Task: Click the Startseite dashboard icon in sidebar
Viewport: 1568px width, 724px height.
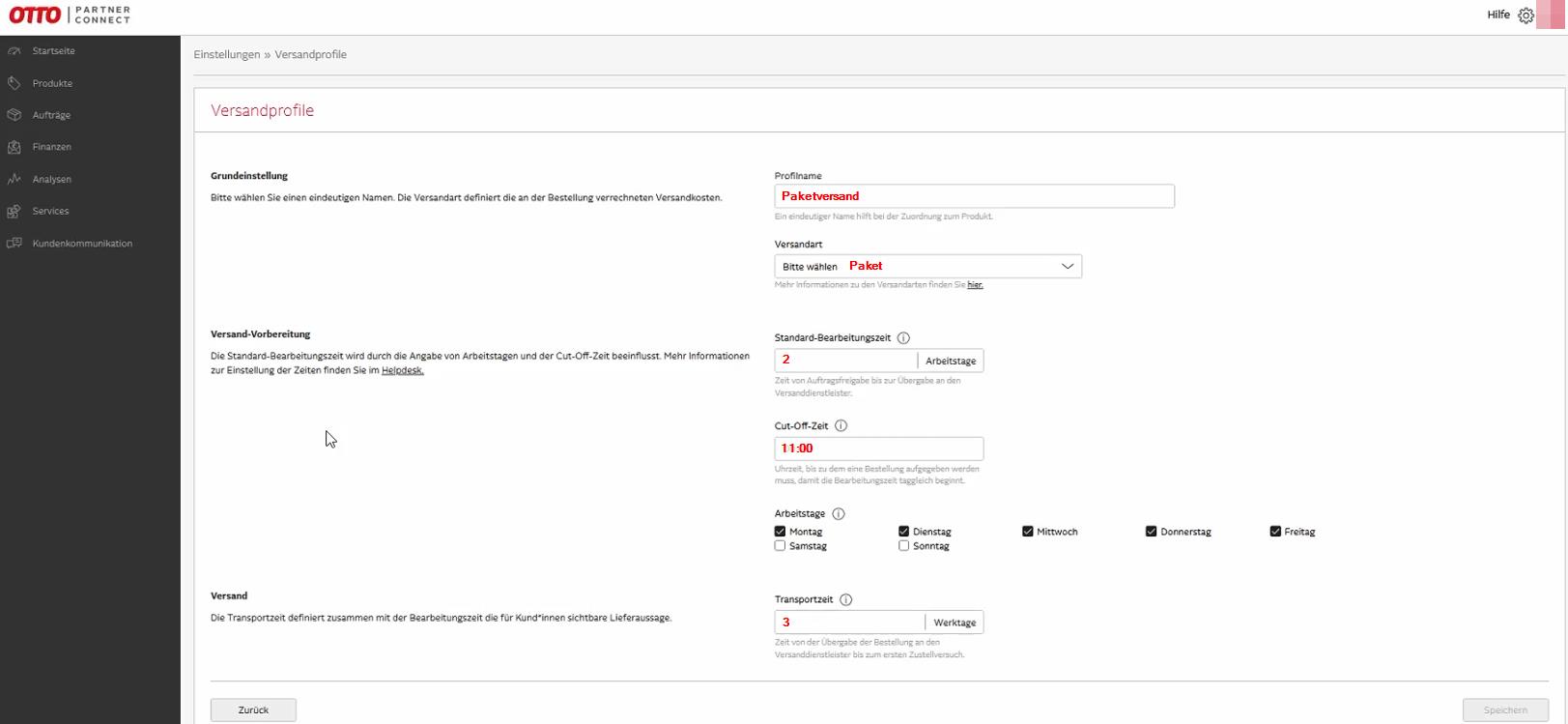Action: (x=14, y=50)
